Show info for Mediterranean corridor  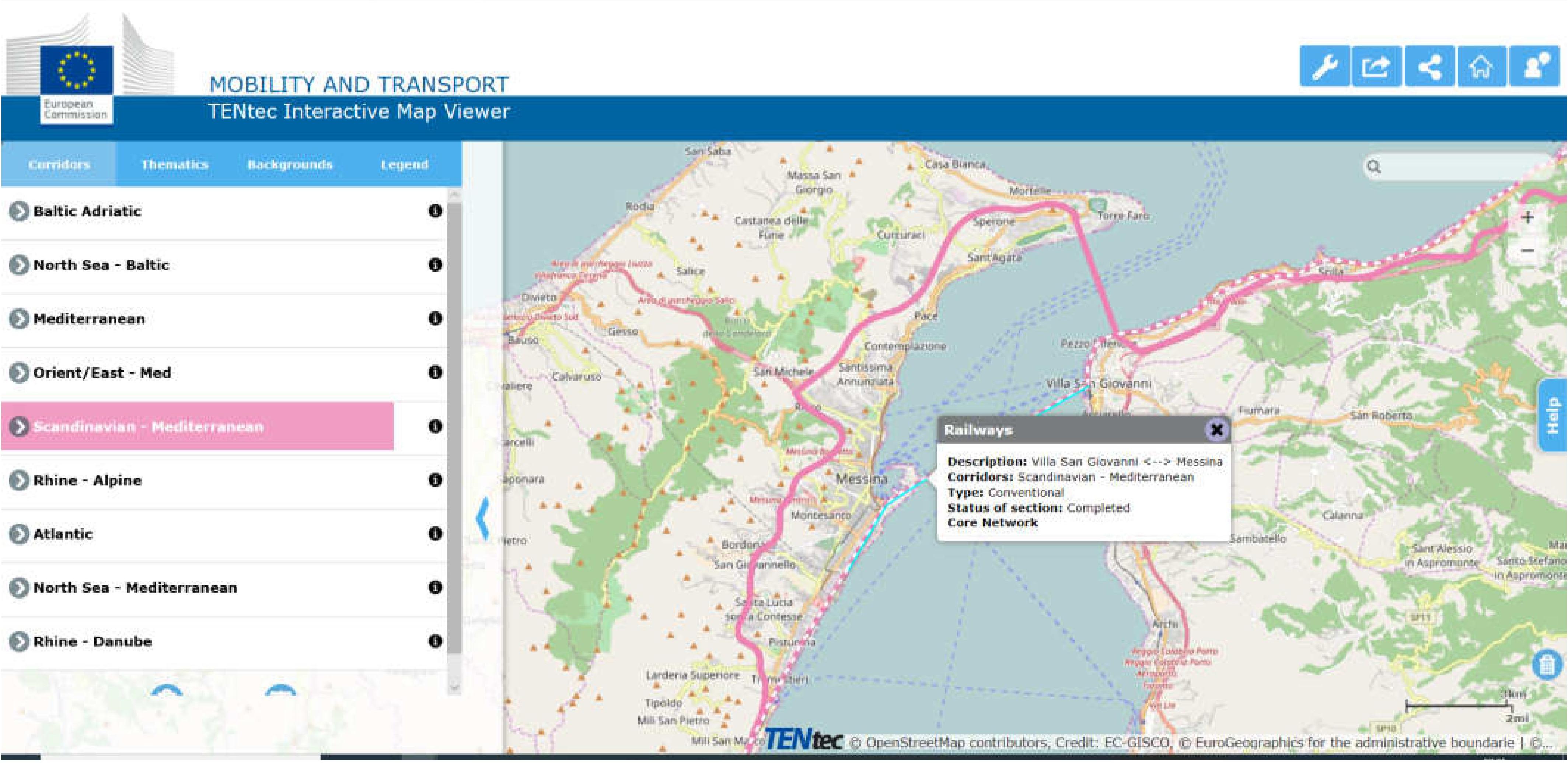(x=434, y=318)
